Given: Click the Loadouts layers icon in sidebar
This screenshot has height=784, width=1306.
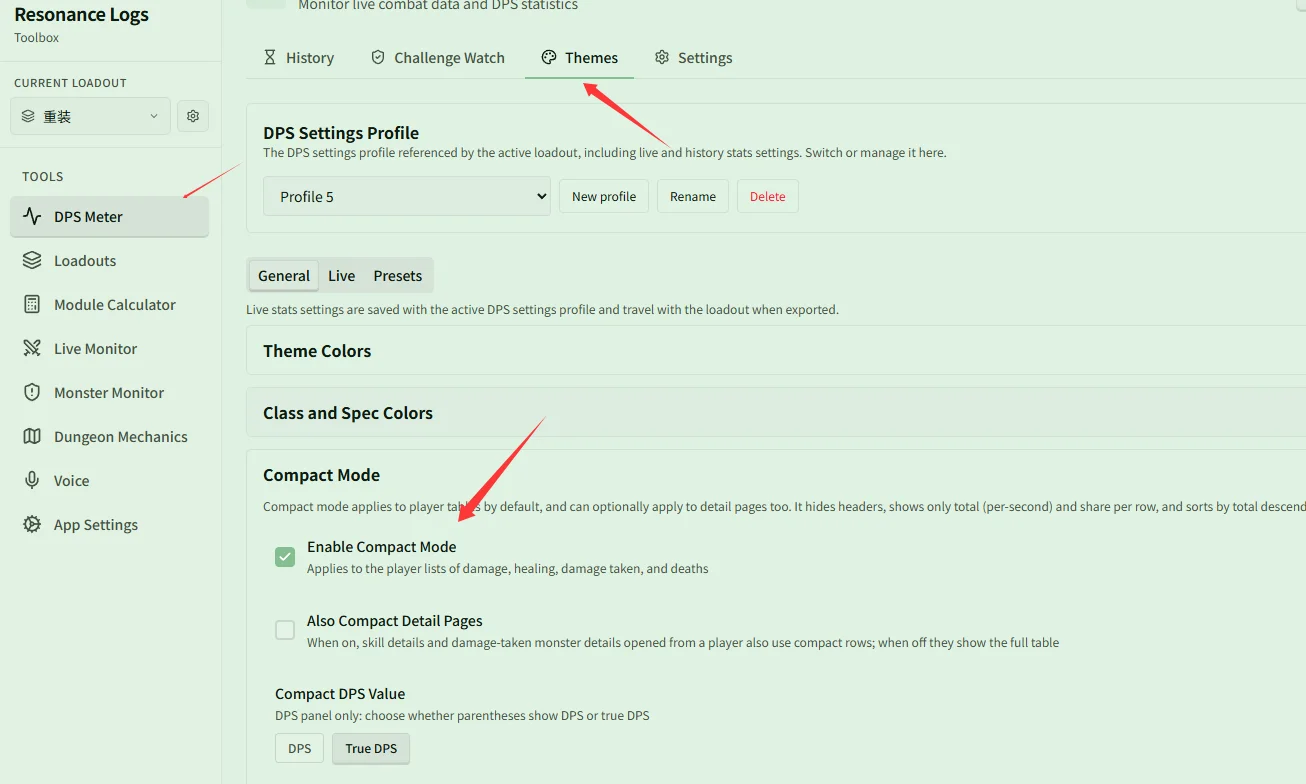Looking at the screenshot, I should pos(32,260).
